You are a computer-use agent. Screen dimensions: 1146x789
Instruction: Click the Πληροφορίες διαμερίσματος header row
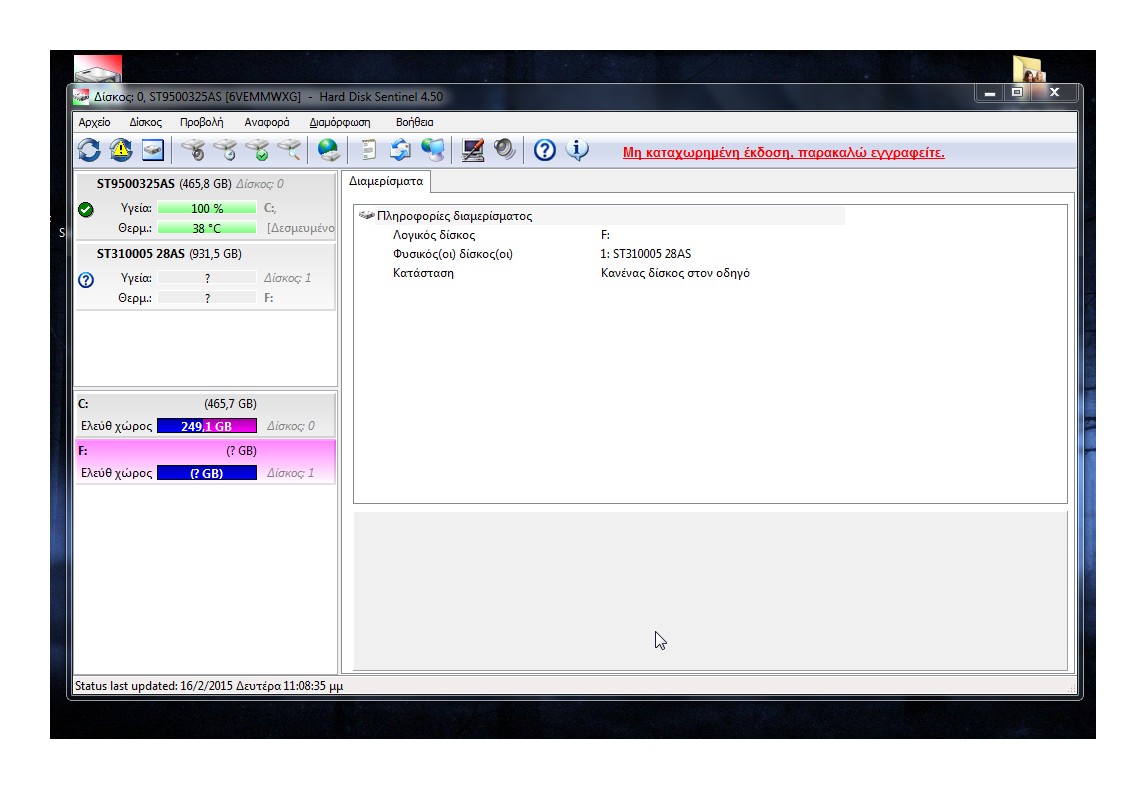[x=599, y=216]
